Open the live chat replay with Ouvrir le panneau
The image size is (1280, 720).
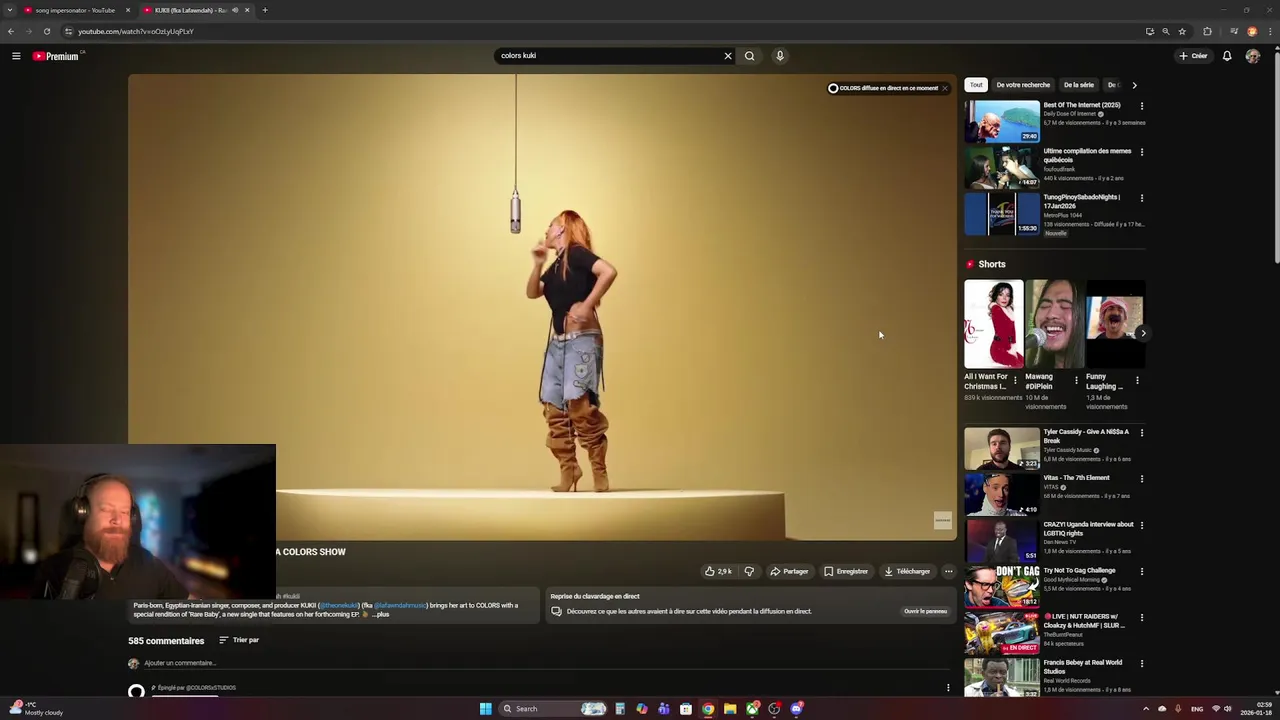(x=925, y=611)
